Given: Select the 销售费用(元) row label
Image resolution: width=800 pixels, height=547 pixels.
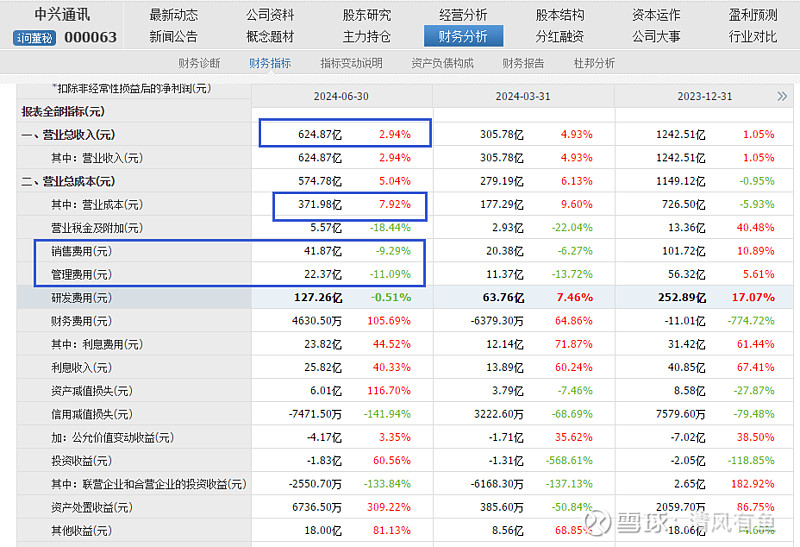Looking at the screenshot, I should pos(82,251).
